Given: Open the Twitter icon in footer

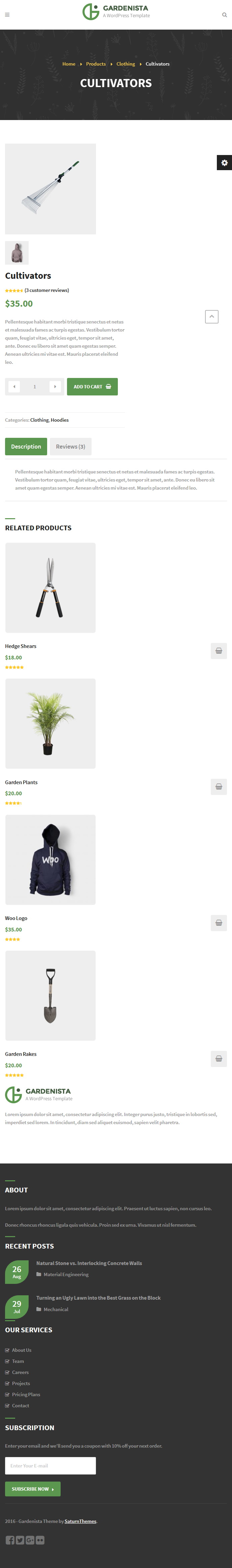Looking at the screenshot, I should click(x=20, y=1540).
